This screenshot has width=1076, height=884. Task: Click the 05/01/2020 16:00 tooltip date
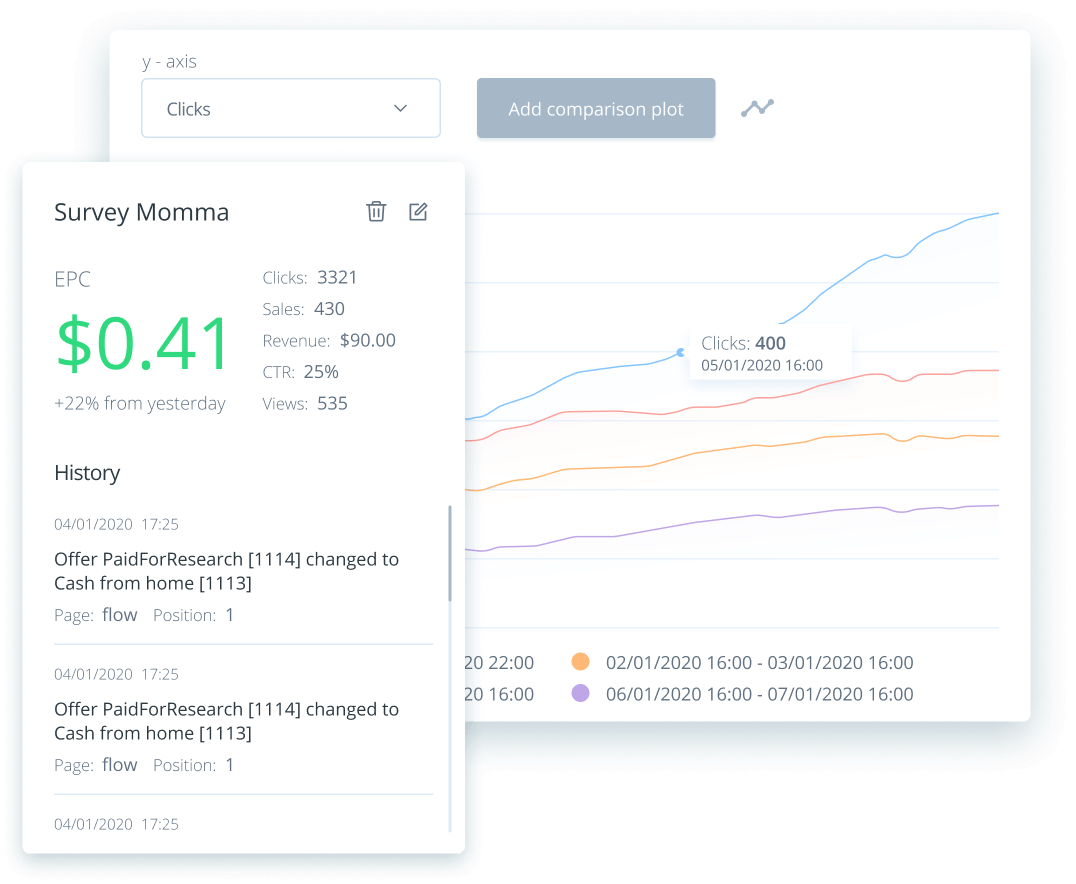tap(762, 365)
